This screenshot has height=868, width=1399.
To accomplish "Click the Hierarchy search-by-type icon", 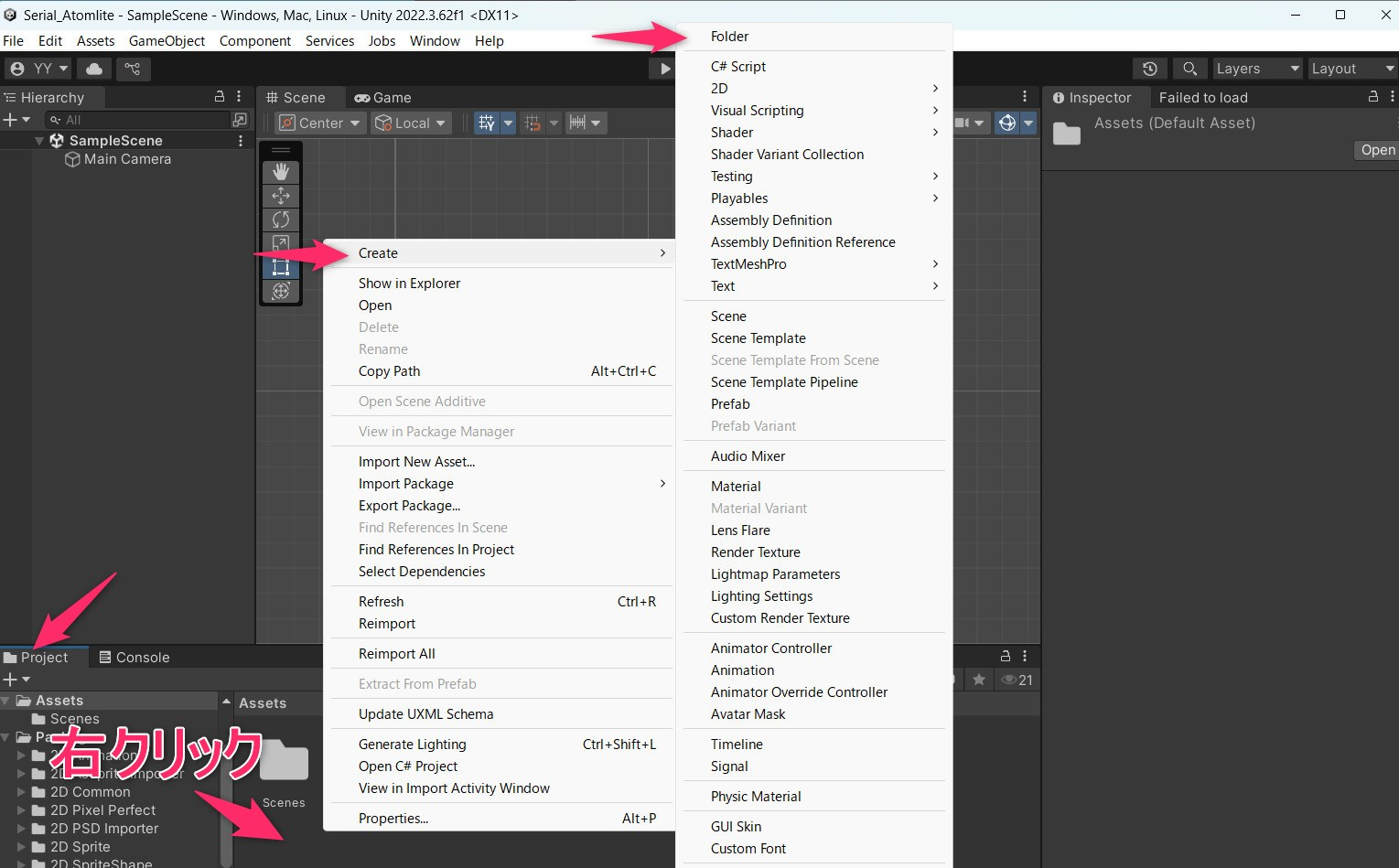I will 240,120.
